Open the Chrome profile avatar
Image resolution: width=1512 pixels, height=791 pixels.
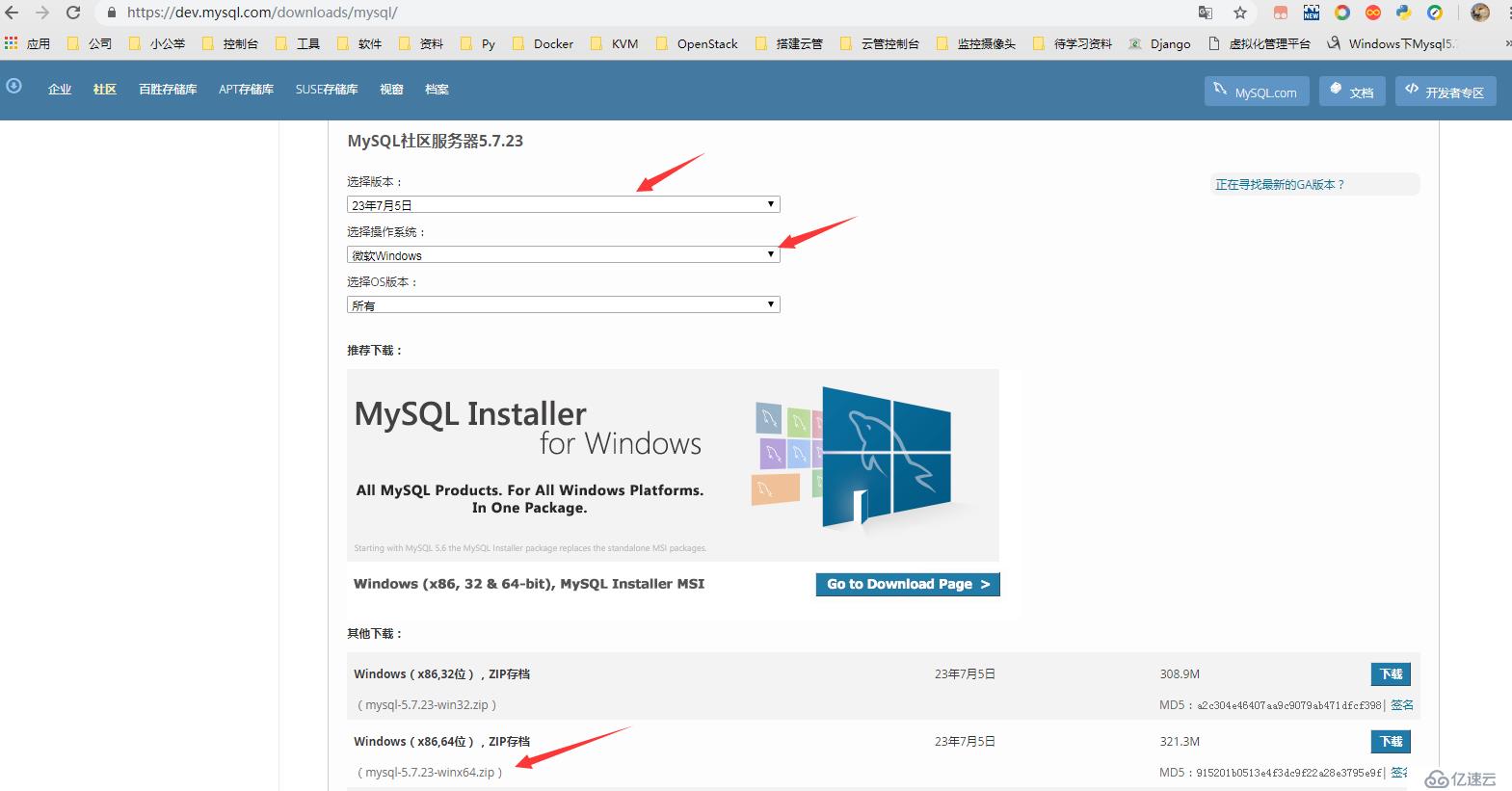click(1480, 13)
